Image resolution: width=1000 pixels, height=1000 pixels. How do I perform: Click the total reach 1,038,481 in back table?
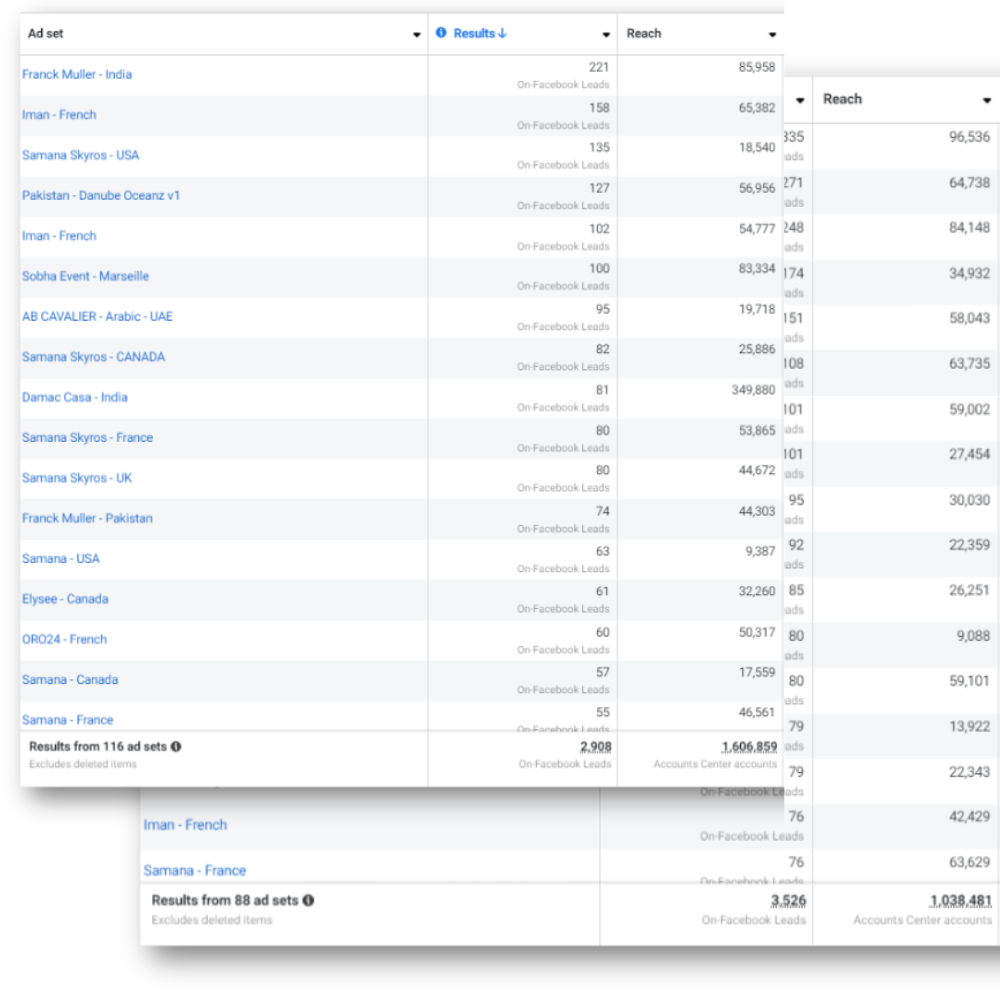[x=960, y=901]
